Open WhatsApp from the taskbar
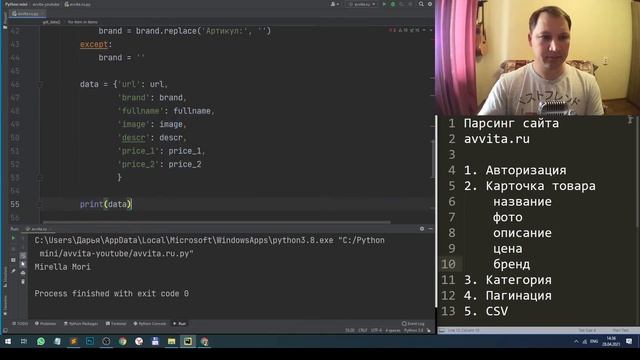 41,341
